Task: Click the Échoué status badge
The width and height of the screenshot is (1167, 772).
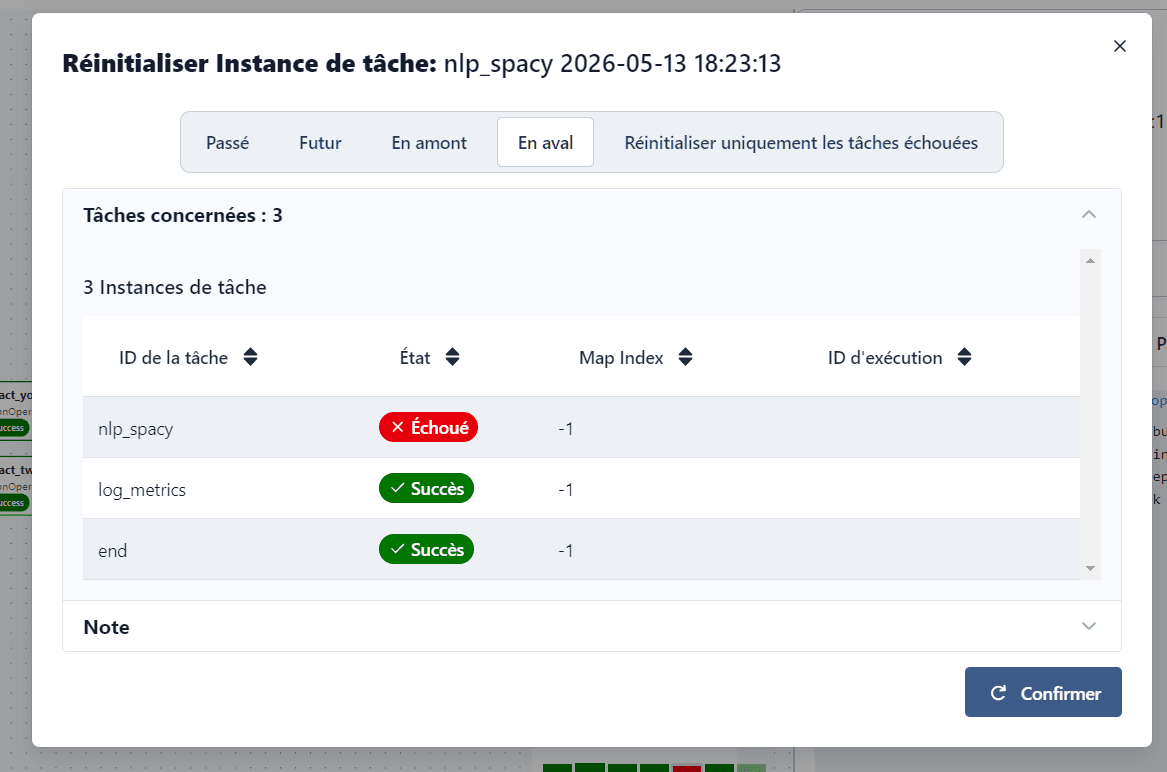Action: (428, 427)
